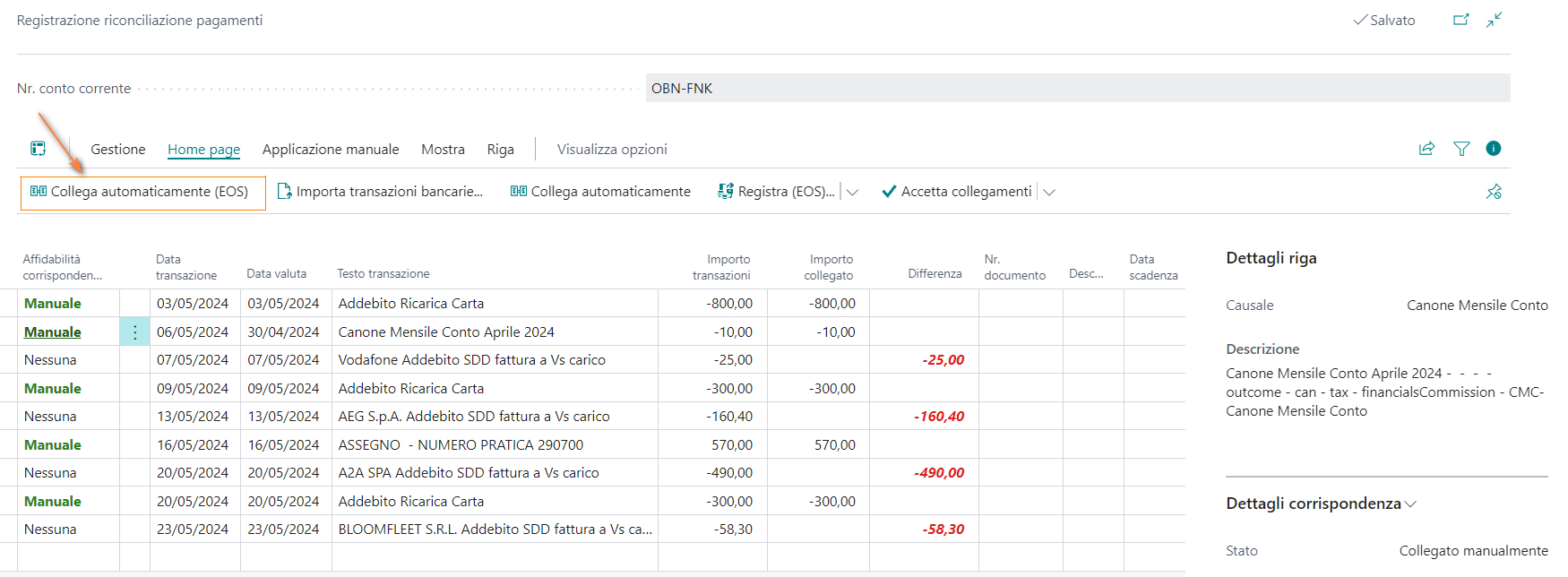Viewport: 1568px width, 577px height.
Task: Click the A2A SPA Addebito SDD transaction text
Action: click(469, 473)
